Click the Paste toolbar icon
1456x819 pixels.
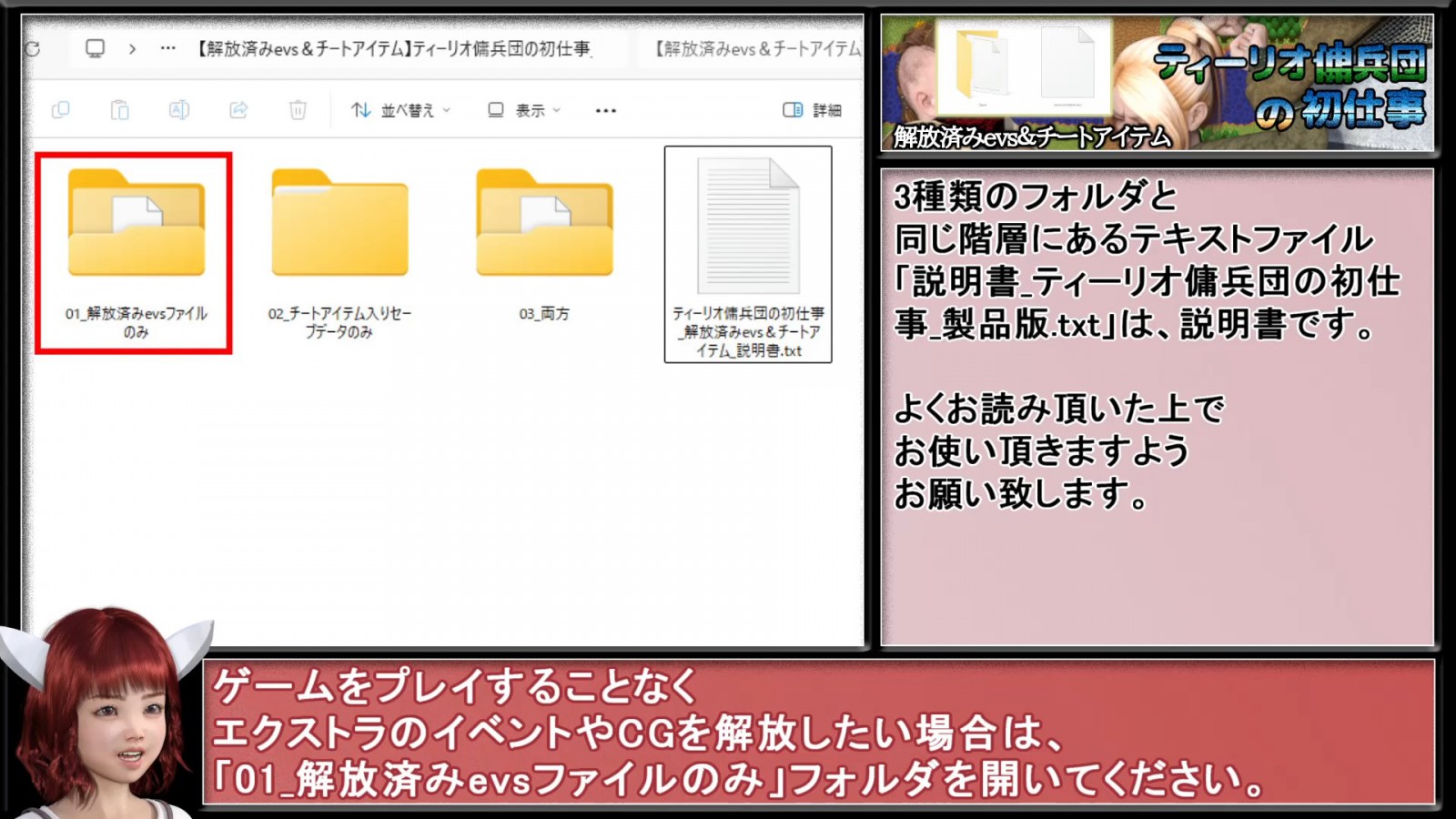point(119,110)
